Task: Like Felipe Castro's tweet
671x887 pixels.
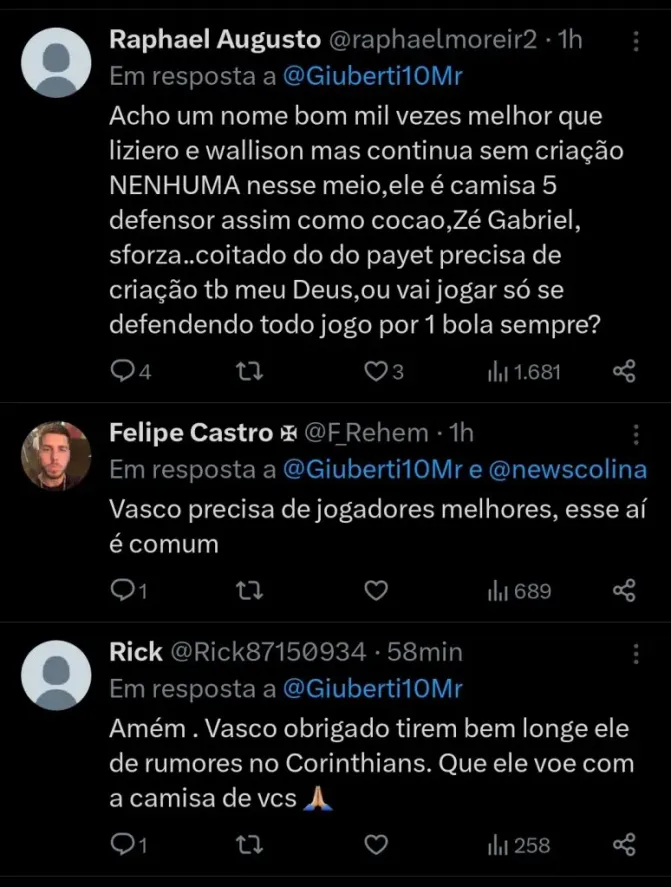Action: pos(375,591)
